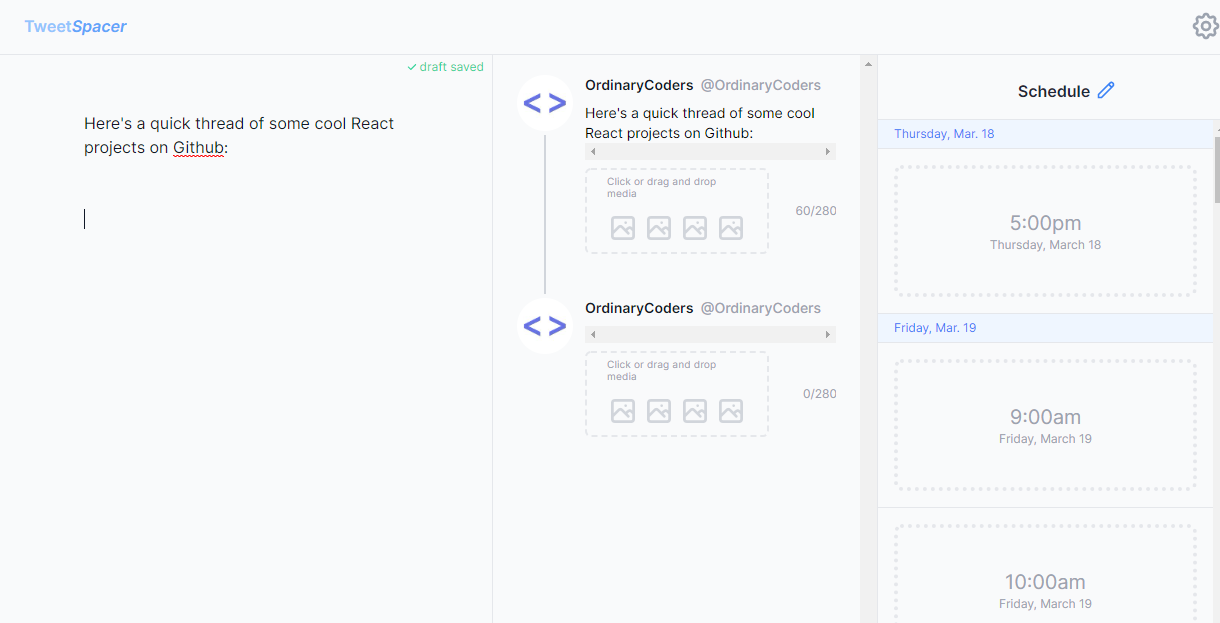Click right arrow of the 0/280 tweet scrollbar
This screenshot has width=1220, height=623.
828,335
